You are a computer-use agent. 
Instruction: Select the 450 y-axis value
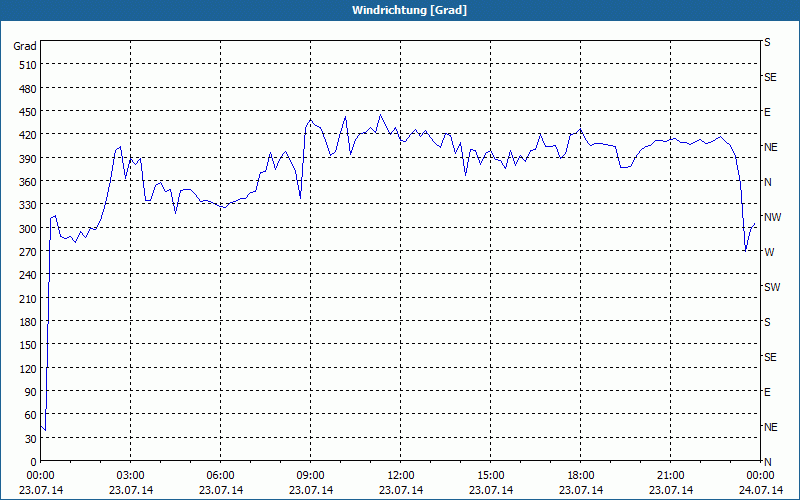28,112
